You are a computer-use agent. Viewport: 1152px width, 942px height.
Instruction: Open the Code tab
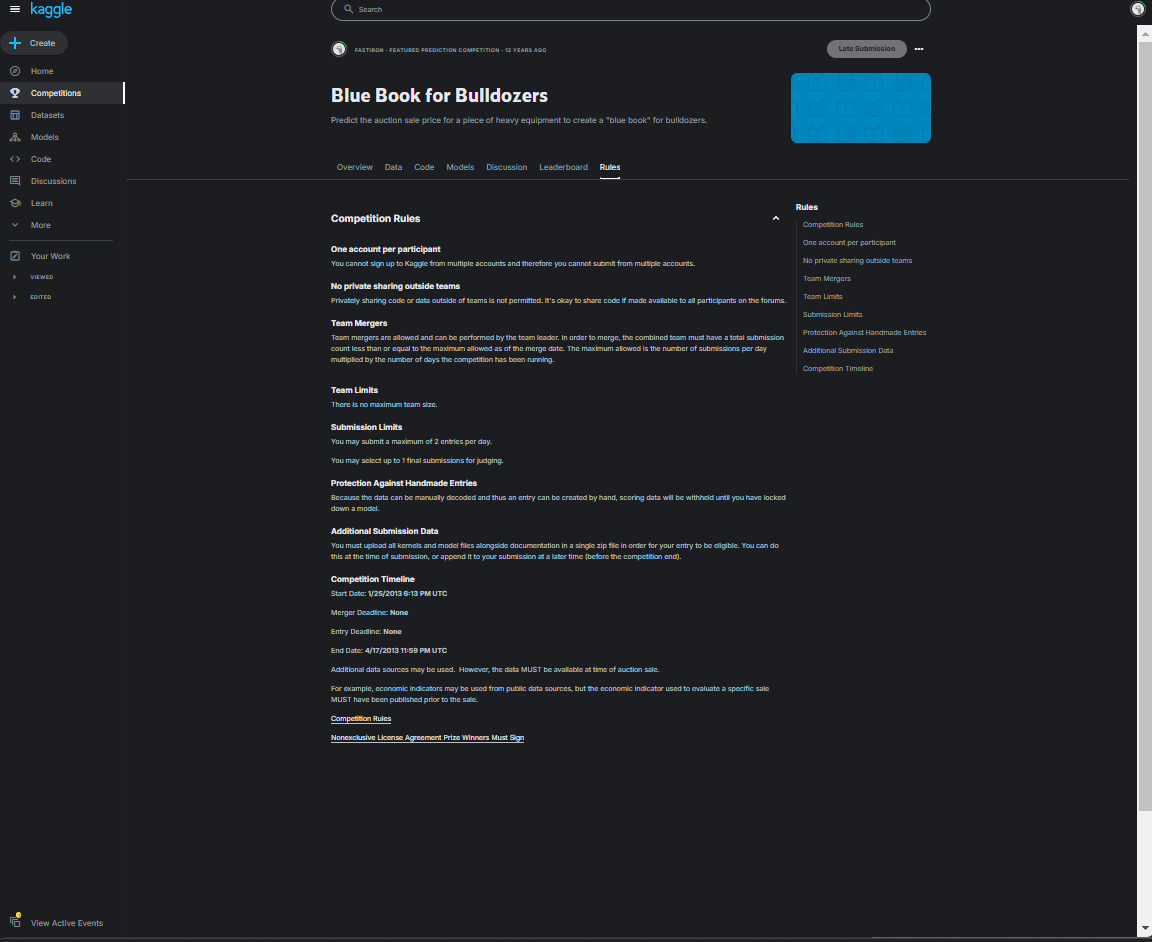click(x=424, y=168)
